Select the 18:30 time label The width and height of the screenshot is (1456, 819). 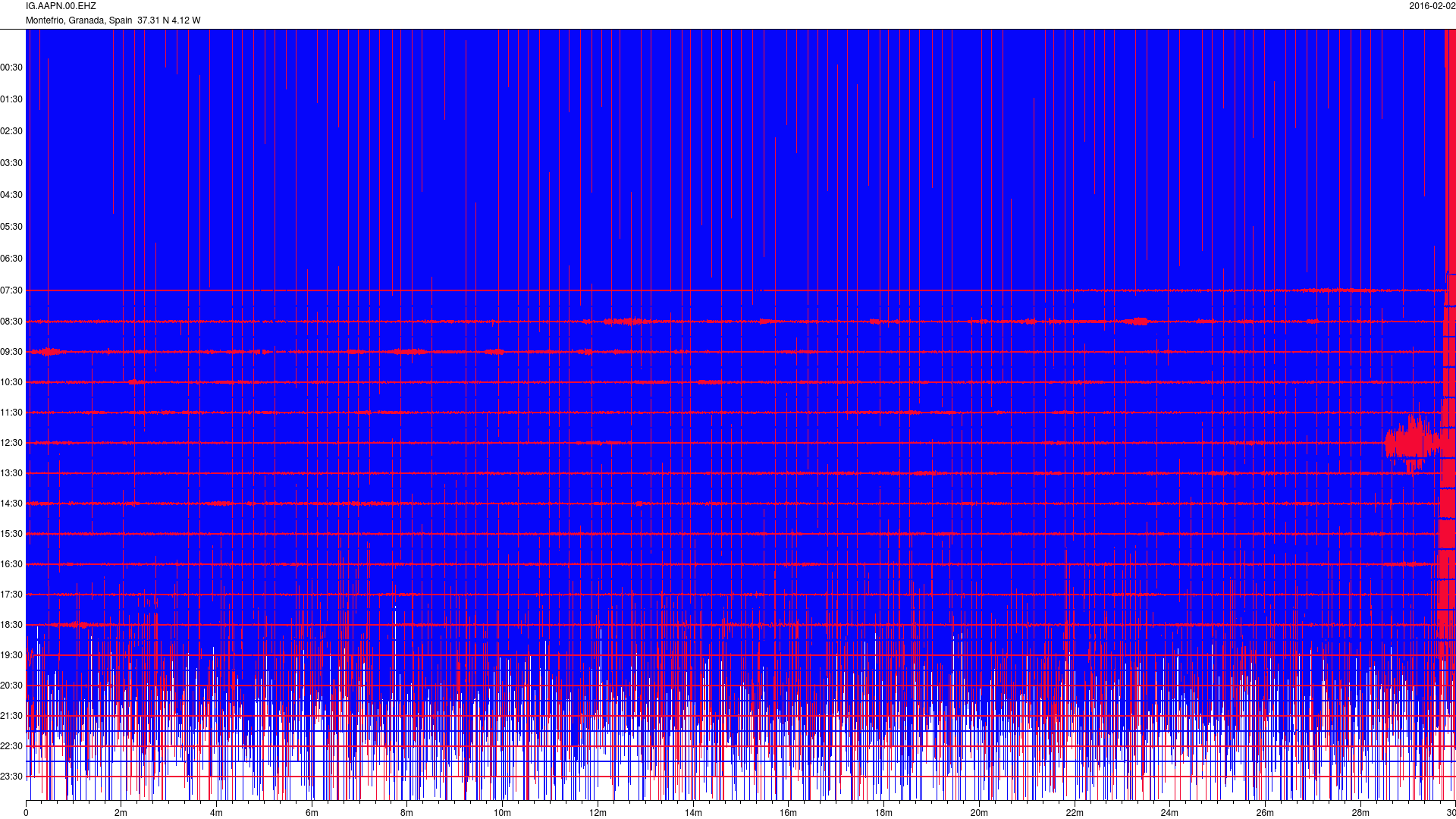(11, 625)
